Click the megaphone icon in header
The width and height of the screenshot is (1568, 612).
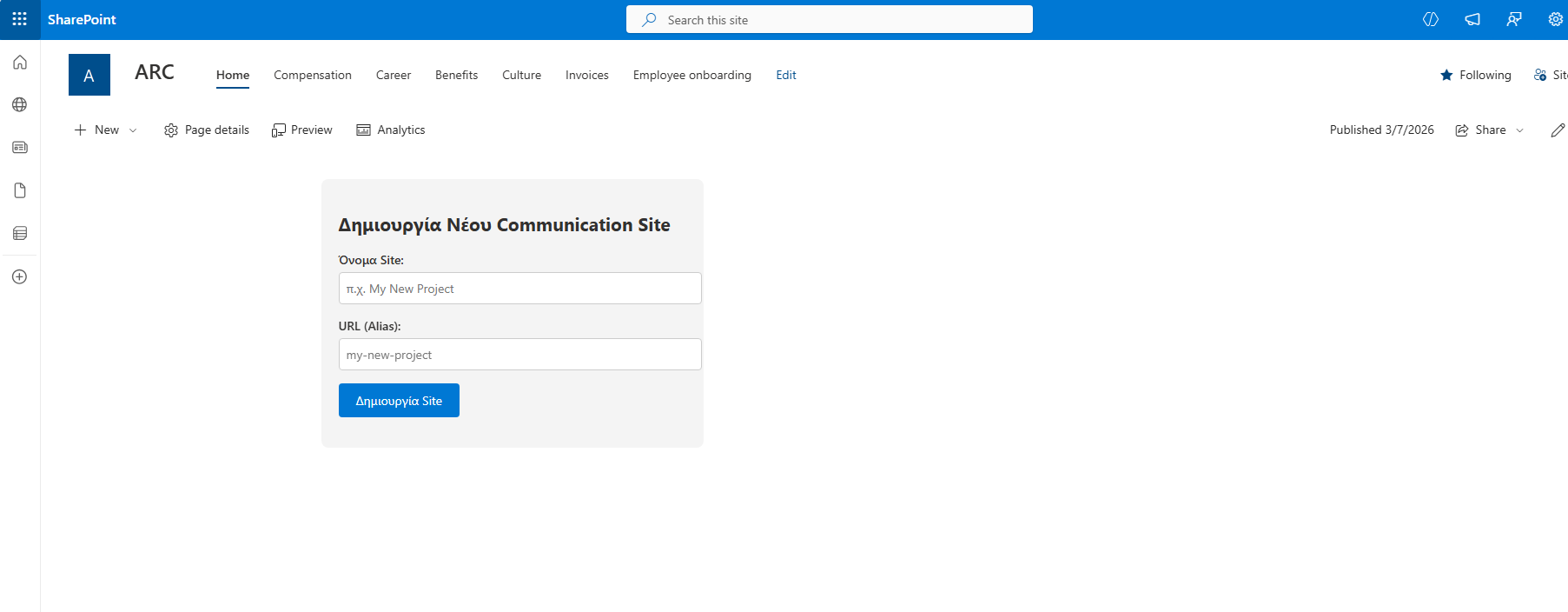click(x=1472, y=19)
